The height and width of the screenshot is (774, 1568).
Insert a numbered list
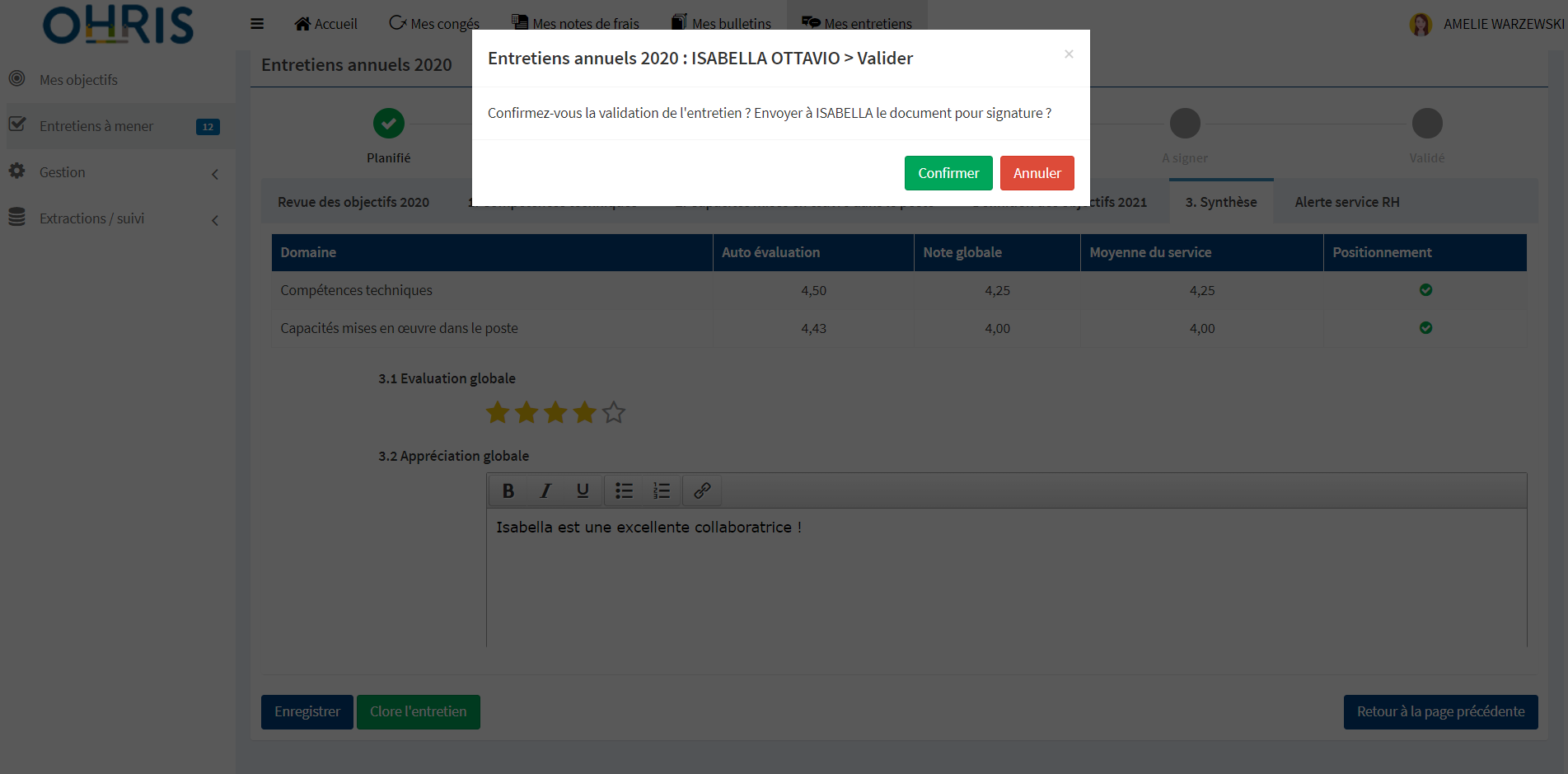[661, 490]
